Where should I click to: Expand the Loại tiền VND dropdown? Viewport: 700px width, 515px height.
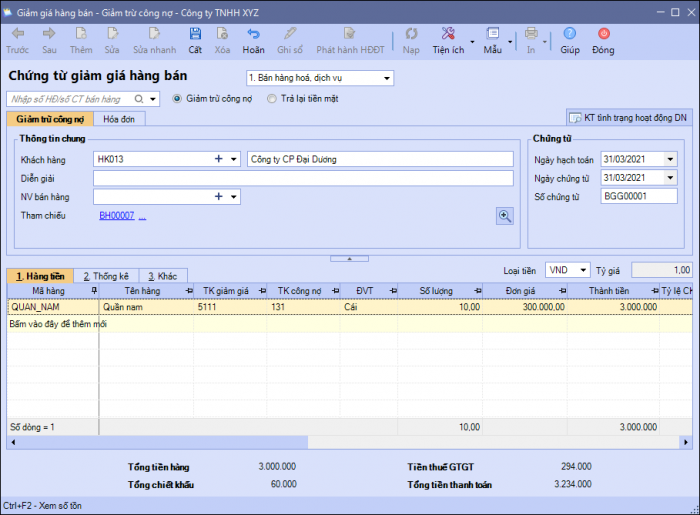584,270
